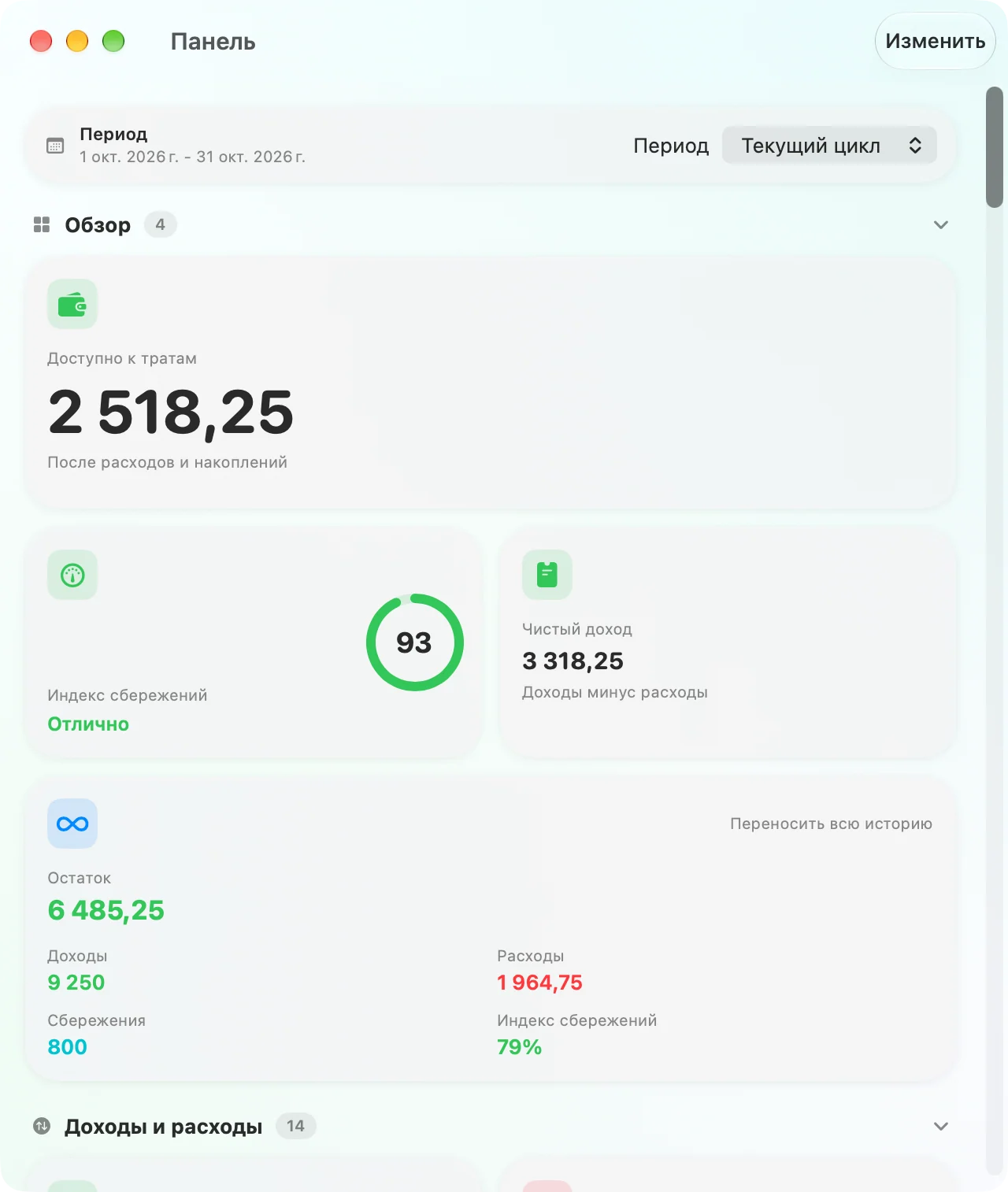Click the expenses value 1 964,75
This screenshot has height=1192, width=1008.
[539, 983]
